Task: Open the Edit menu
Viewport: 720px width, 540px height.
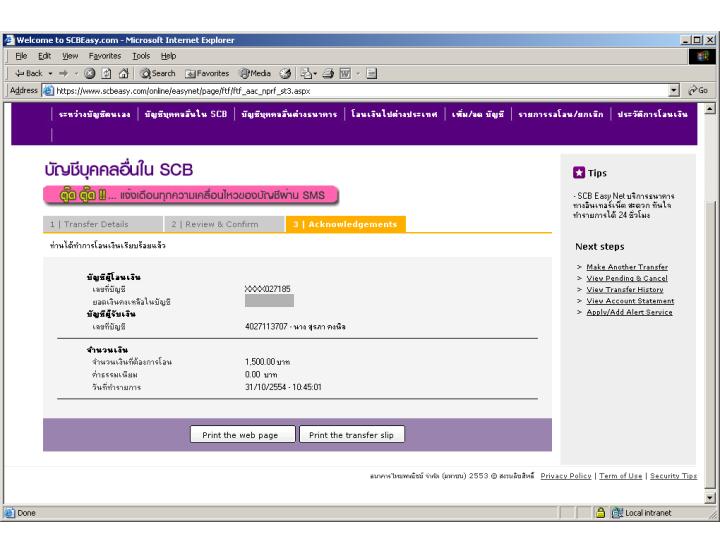Action: (44, 56)
